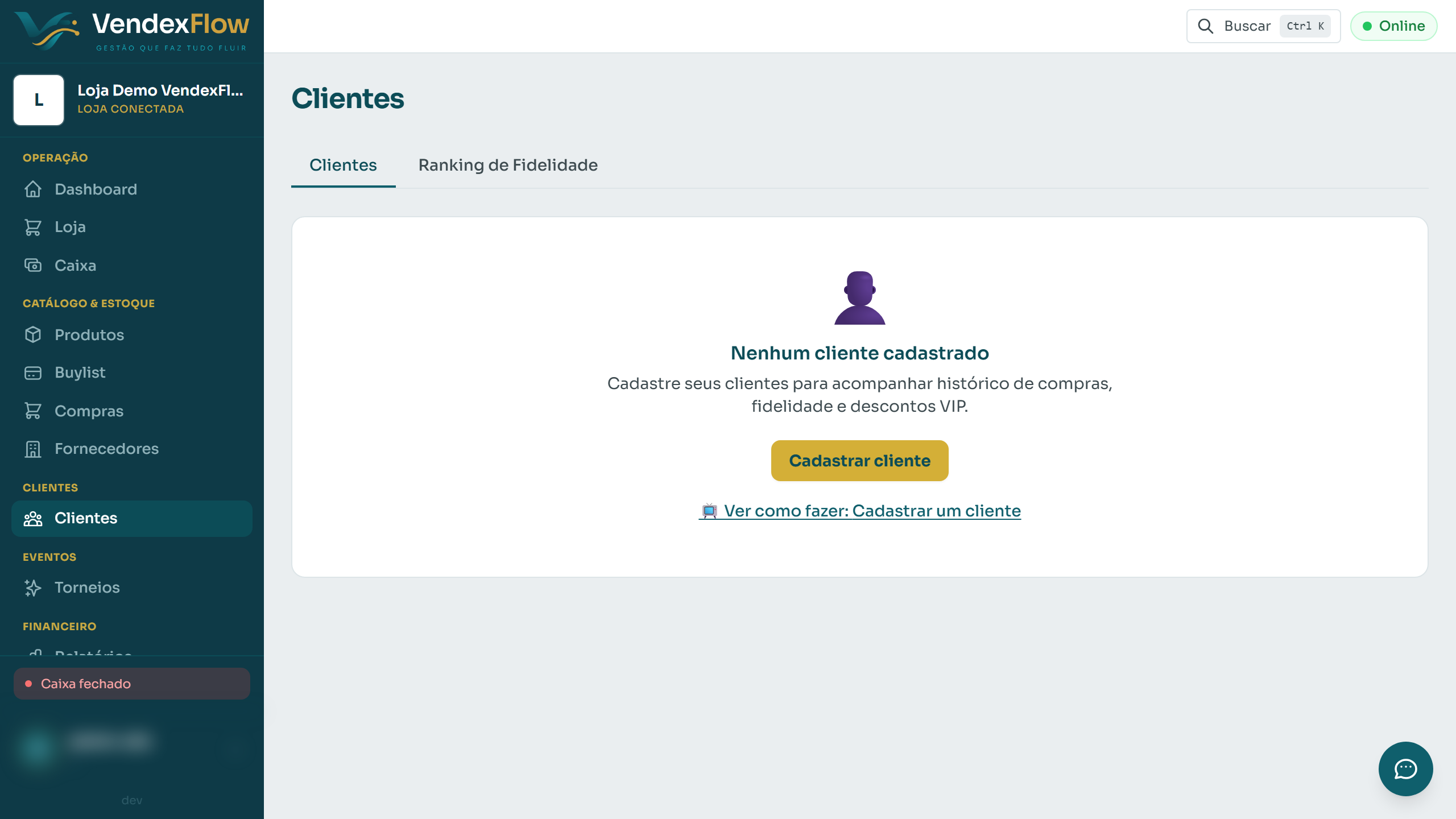Open Fornecedores menu item
1456x819 pixels.
(x=132, y=449)
